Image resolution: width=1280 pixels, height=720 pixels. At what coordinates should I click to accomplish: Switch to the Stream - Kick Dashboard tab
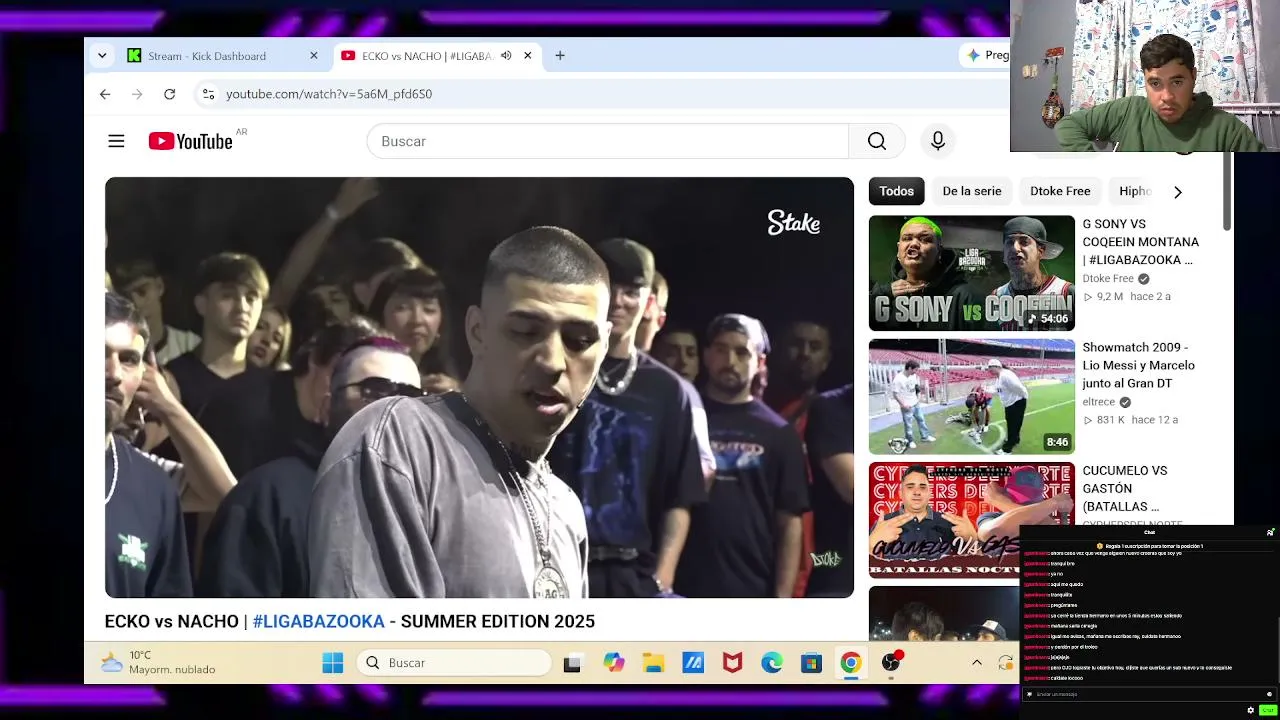click(222, 56)
